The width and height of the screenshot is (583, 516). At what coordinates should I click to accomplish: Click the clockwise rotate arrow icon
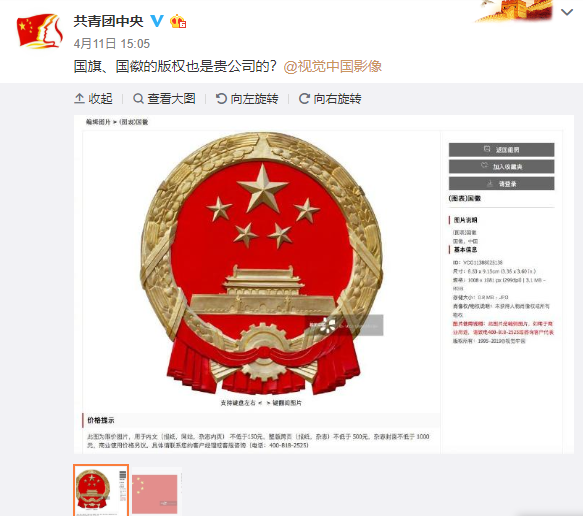(x=304, y=99)
